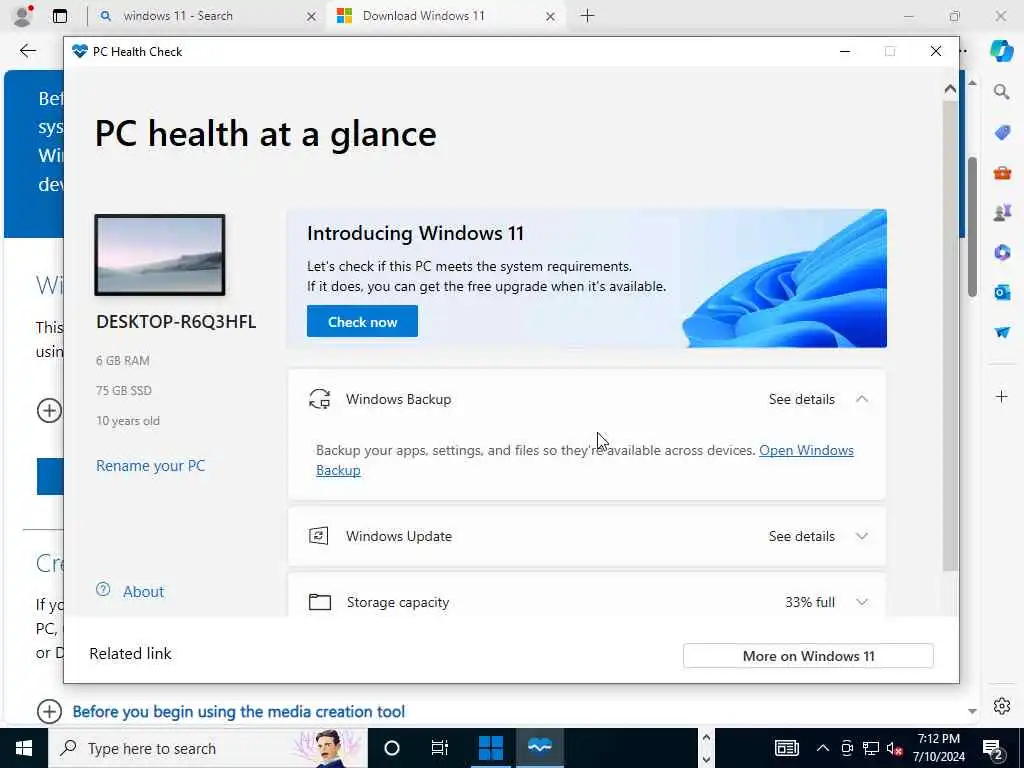1024x768 pixels.
Task: Click the muted volume icon in tray
Action: pyautogui.click(x=895, y=749)
